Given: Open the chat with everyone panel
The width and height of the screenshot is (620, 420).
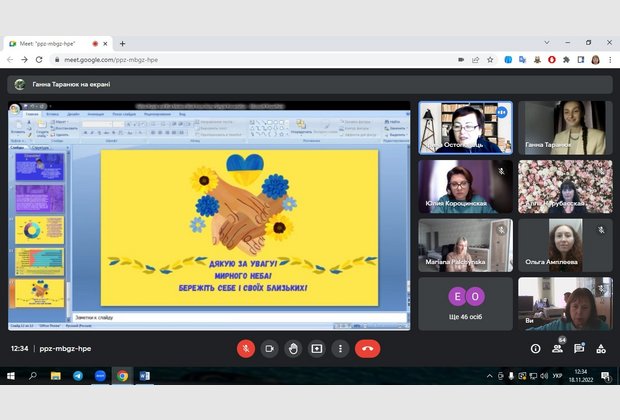Looking at the screenshot, I should pyautogui.click(x=579, y=349).
